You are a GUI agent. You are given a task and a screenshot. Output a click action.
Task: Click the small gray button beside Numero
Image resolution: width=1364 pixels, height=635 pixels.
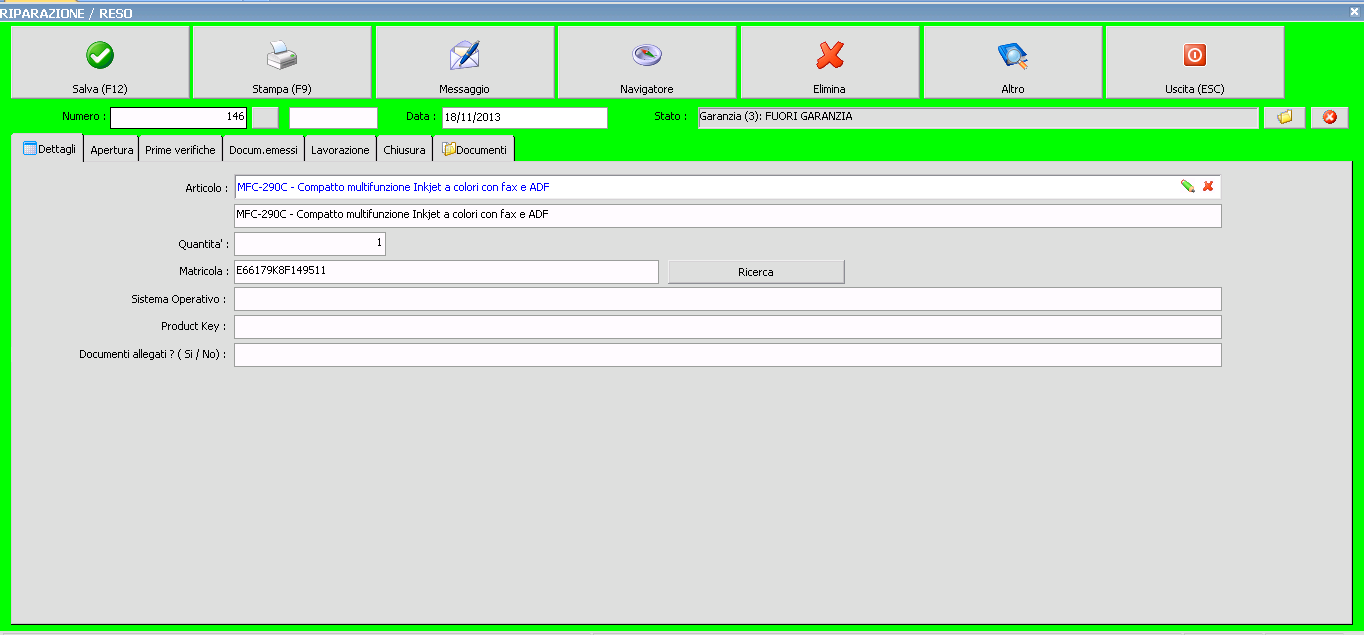(265, 118)
